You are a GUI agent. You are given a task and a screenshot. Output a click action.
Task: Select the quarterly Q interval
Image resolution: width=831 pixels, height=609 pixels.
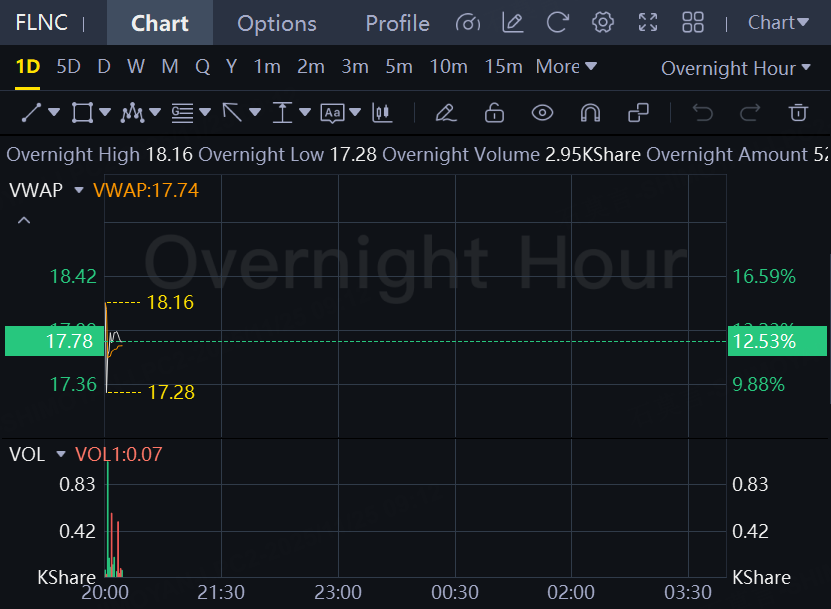tap(202, 67)
